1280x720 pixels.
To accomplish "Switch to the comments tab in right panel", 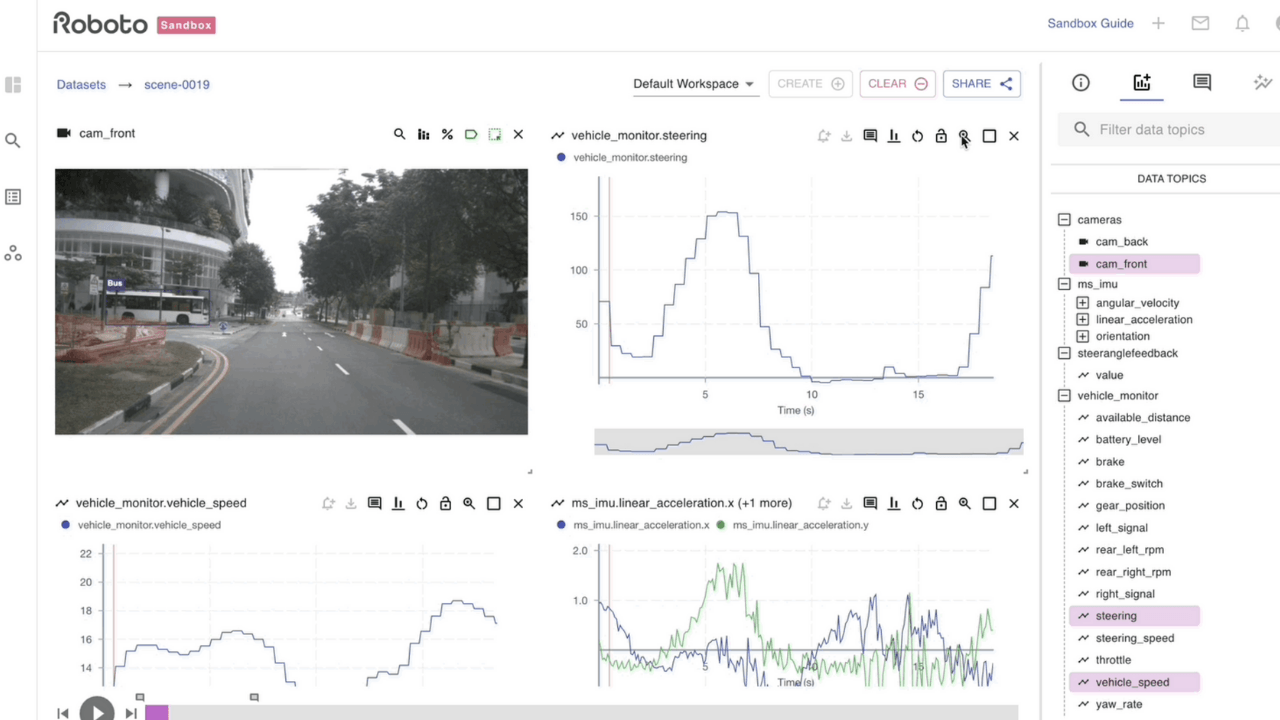I will point(1202,83).
